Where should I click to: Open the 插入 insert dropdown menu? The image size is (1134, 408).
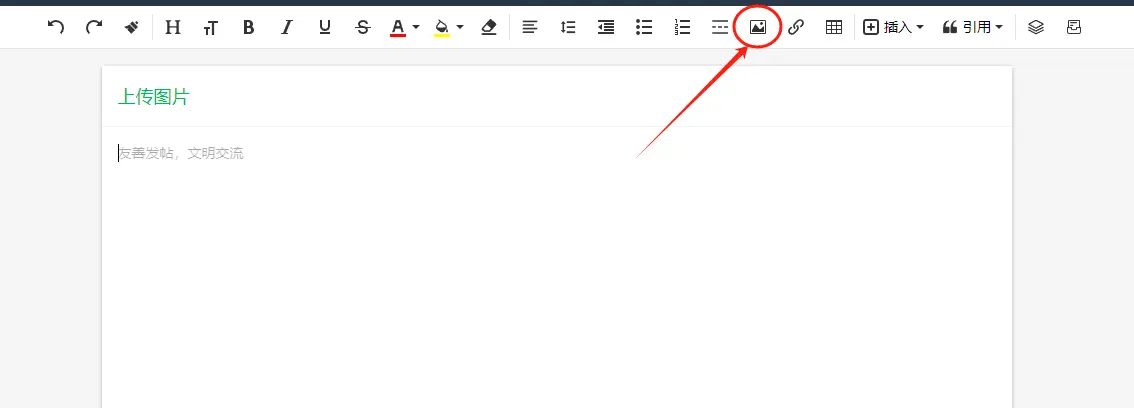click(x=893, y=27)
